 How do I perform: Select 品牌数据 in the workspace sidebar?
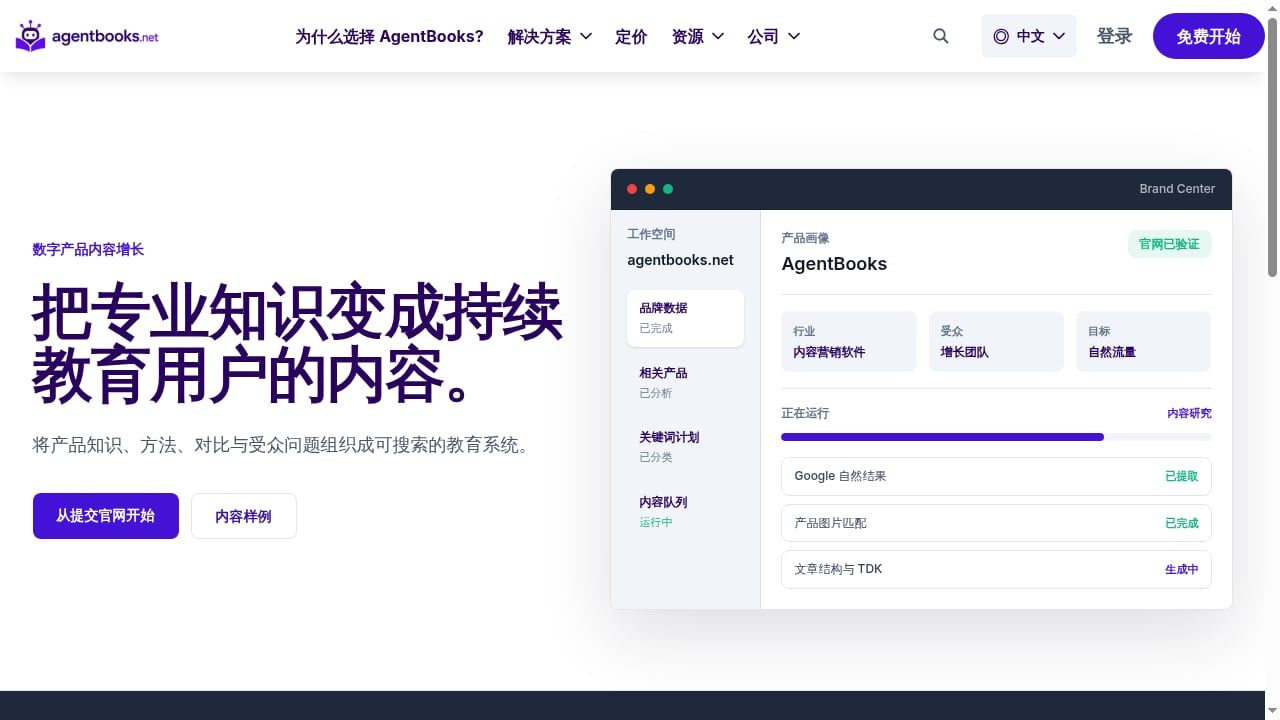tap(685, 318)
